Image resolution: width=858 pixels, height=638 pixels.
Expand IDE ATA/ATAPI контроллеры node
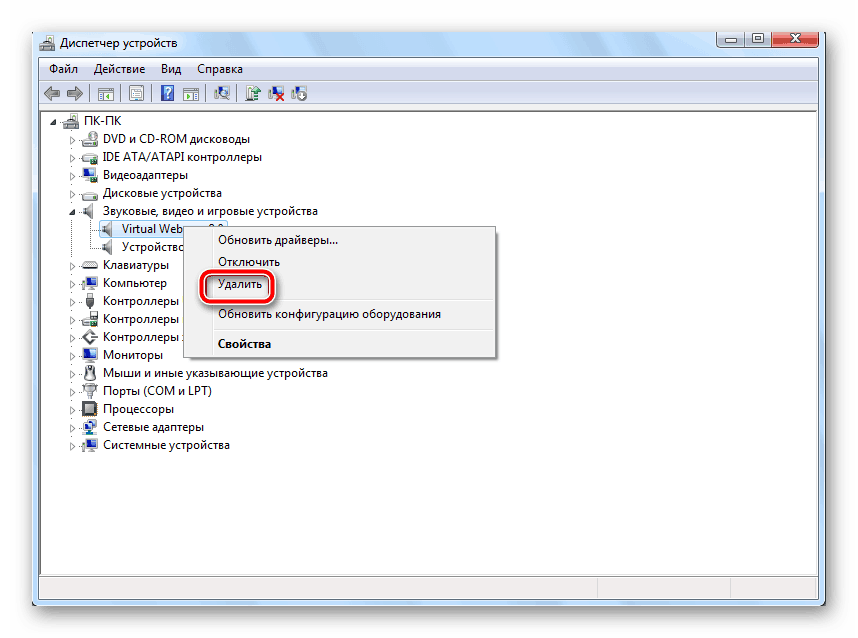(72, 158)
